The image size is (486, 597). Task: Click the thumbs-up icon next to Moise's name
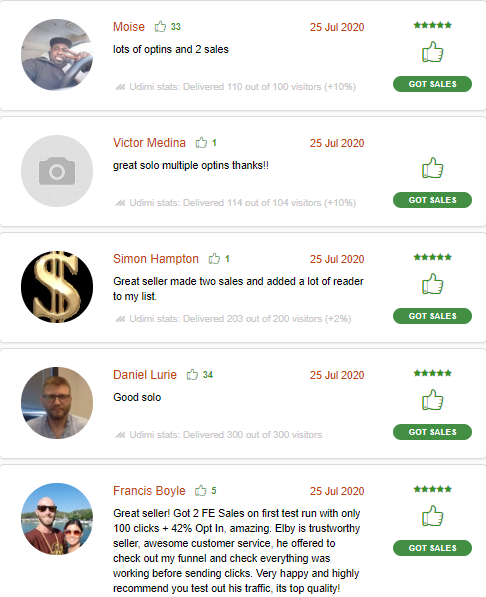coord(160,27)
